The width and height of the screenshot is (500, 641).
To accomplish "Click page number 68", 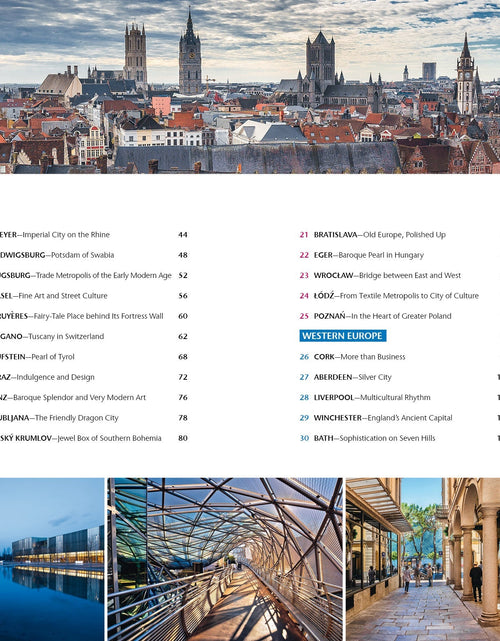I will tap(183, 357).
